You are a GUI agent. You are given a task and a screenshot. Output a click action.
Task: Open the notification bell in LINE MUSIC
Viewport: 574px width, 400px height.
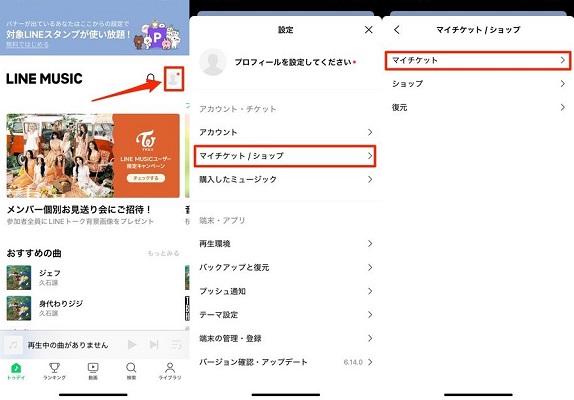150,78
